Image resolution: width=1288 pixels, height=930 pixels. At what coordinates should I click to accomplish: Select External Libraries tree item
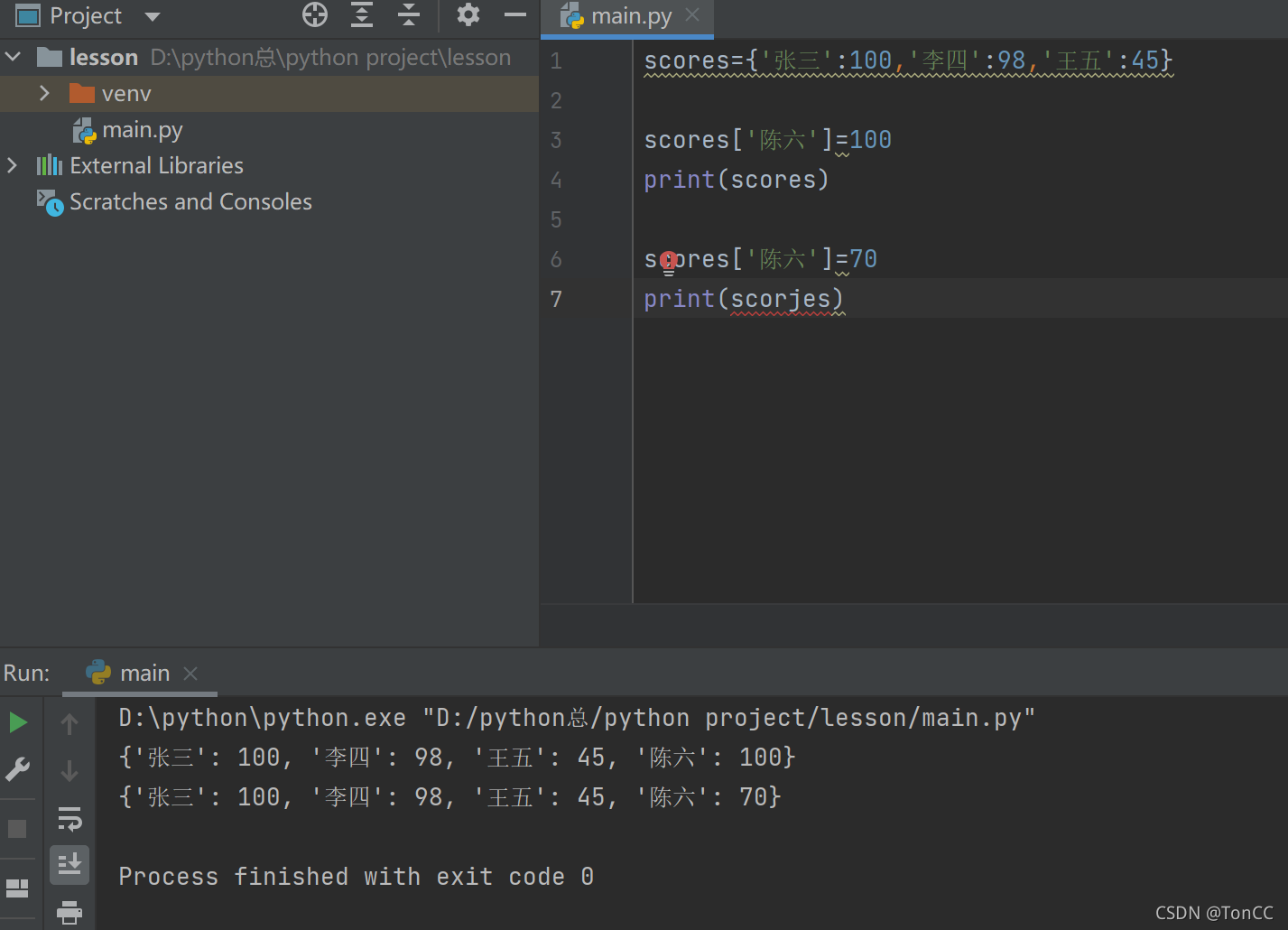coord(140,165)
